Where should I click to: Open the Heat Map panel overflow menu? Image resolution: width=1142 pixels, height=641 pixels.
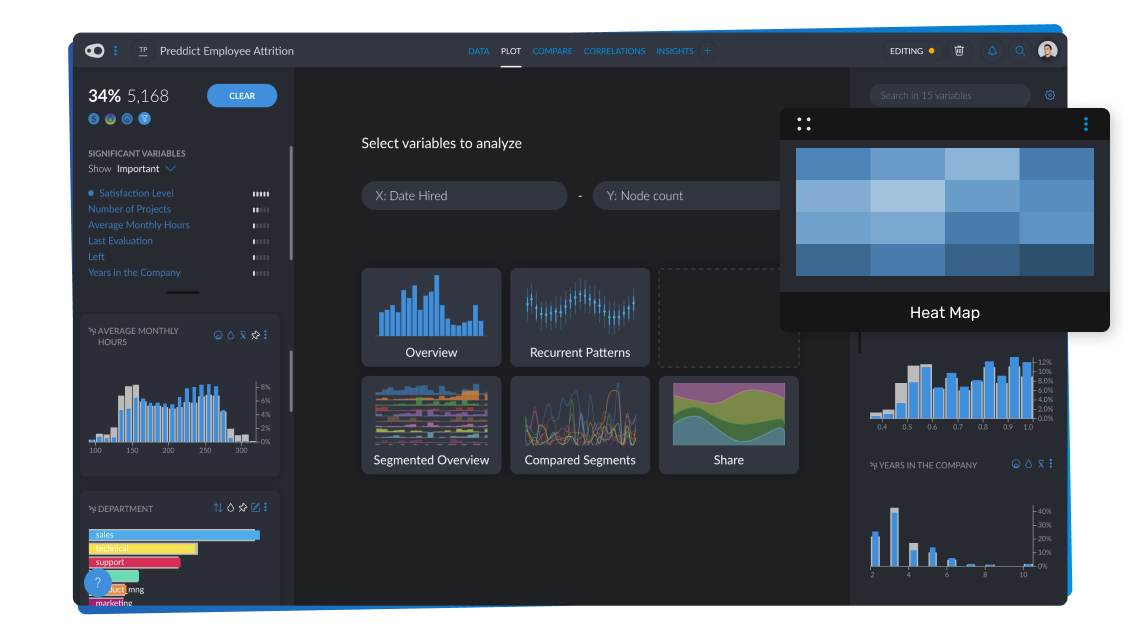(1086, 123)
